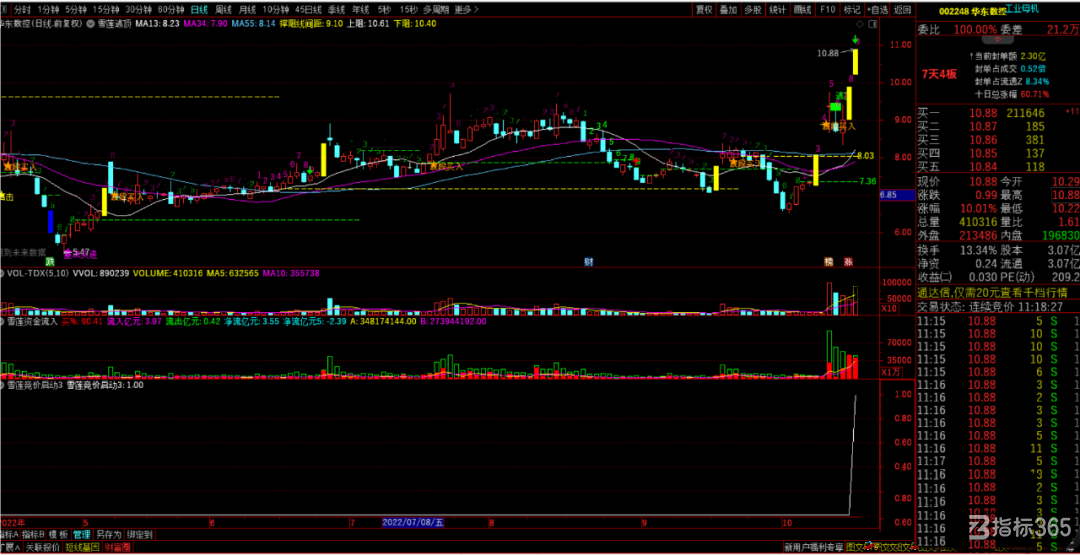Switch to the 月线 monthly chart tab
This screenshot has height=555, width=1080.
click(x=247, y=10)
